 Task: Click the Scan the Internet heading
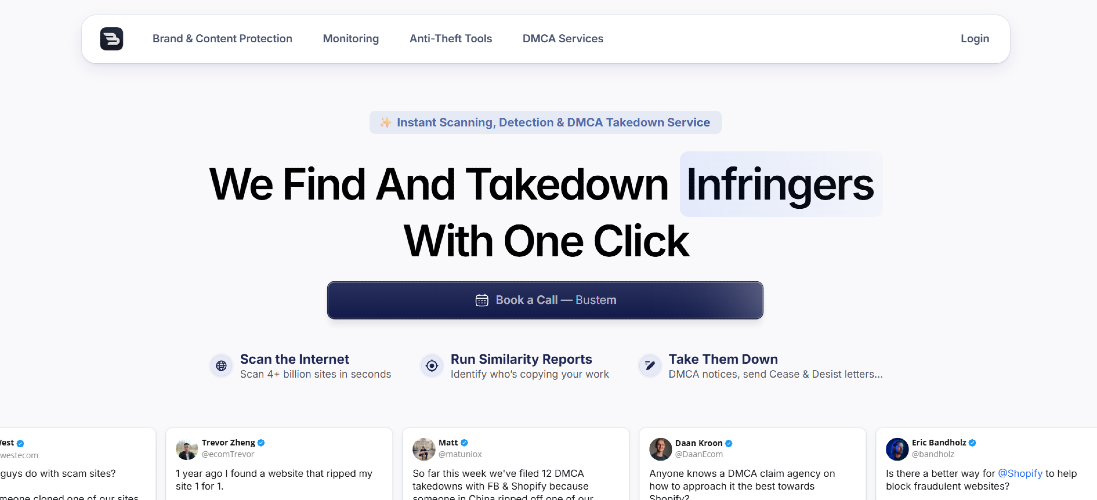[295, 359]
